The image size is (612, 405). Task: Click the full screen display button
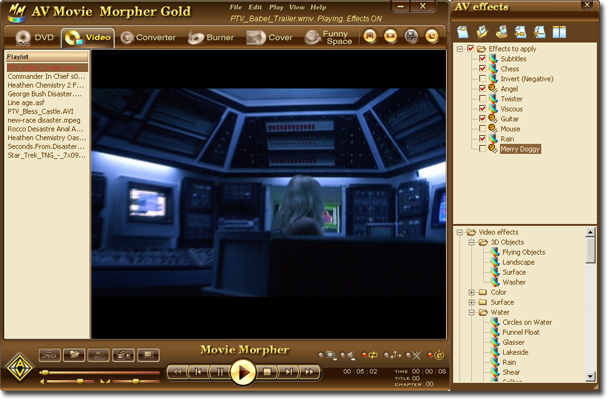(148, 355)
